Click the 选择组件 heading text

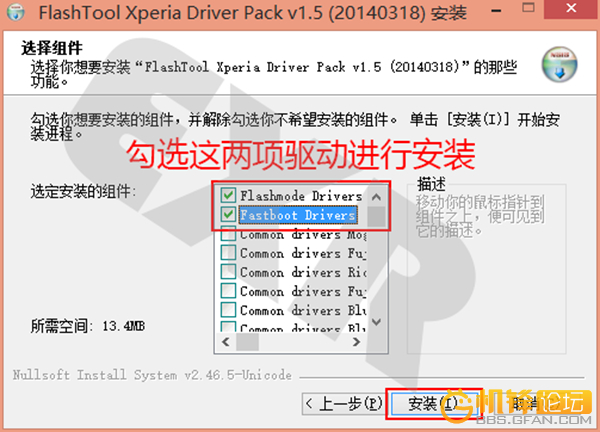(x=52, y=48)
